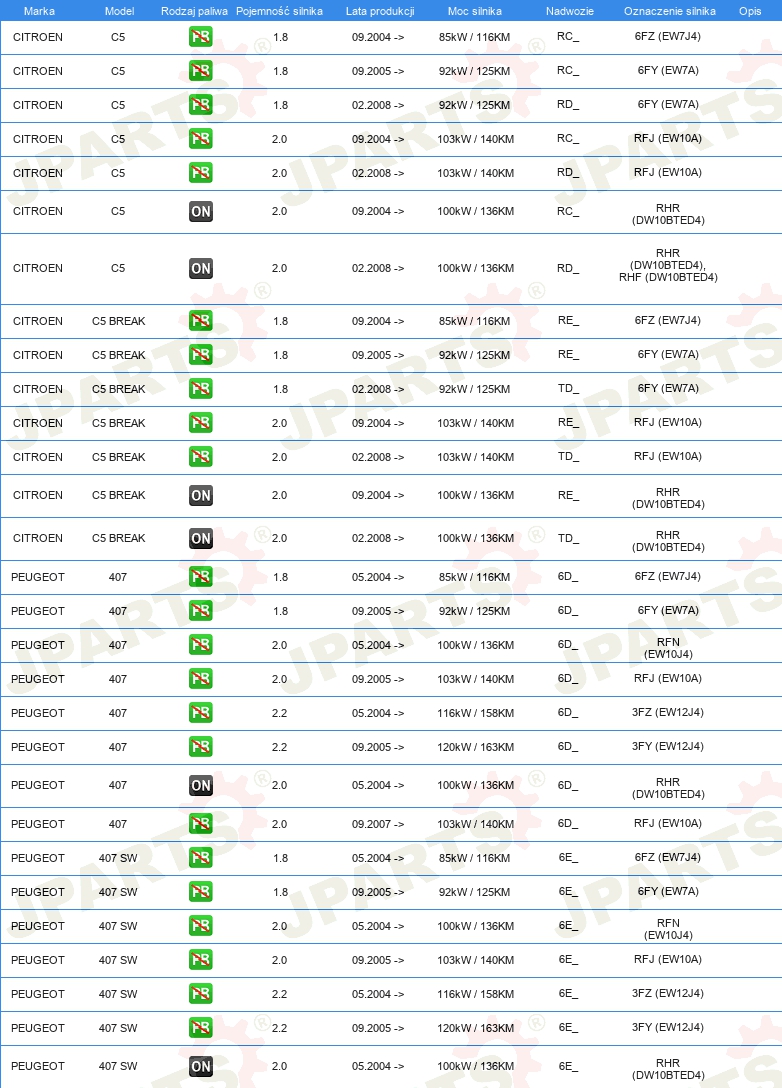This screenshot has height=1088, width=782.
Task: Click the Rodzaj paliwa column header
Action: pyautogui.click(x=194, y=11)
